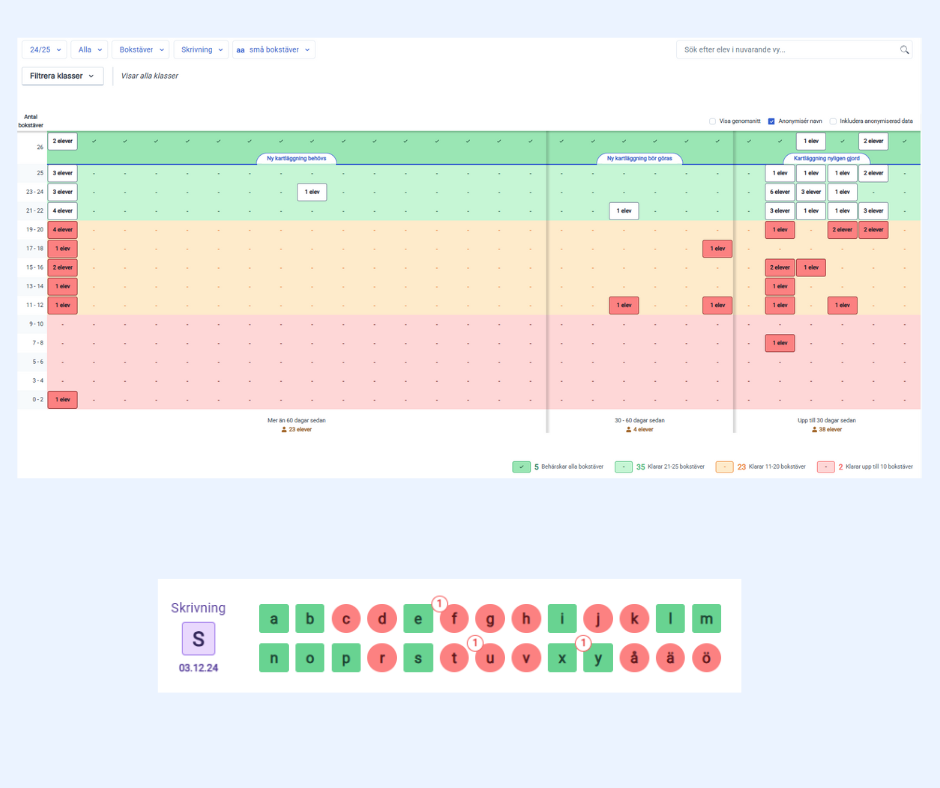Screen dimensions: 940x788
Task: Click the red letter 'ö' circle
Action: [706, 658]
